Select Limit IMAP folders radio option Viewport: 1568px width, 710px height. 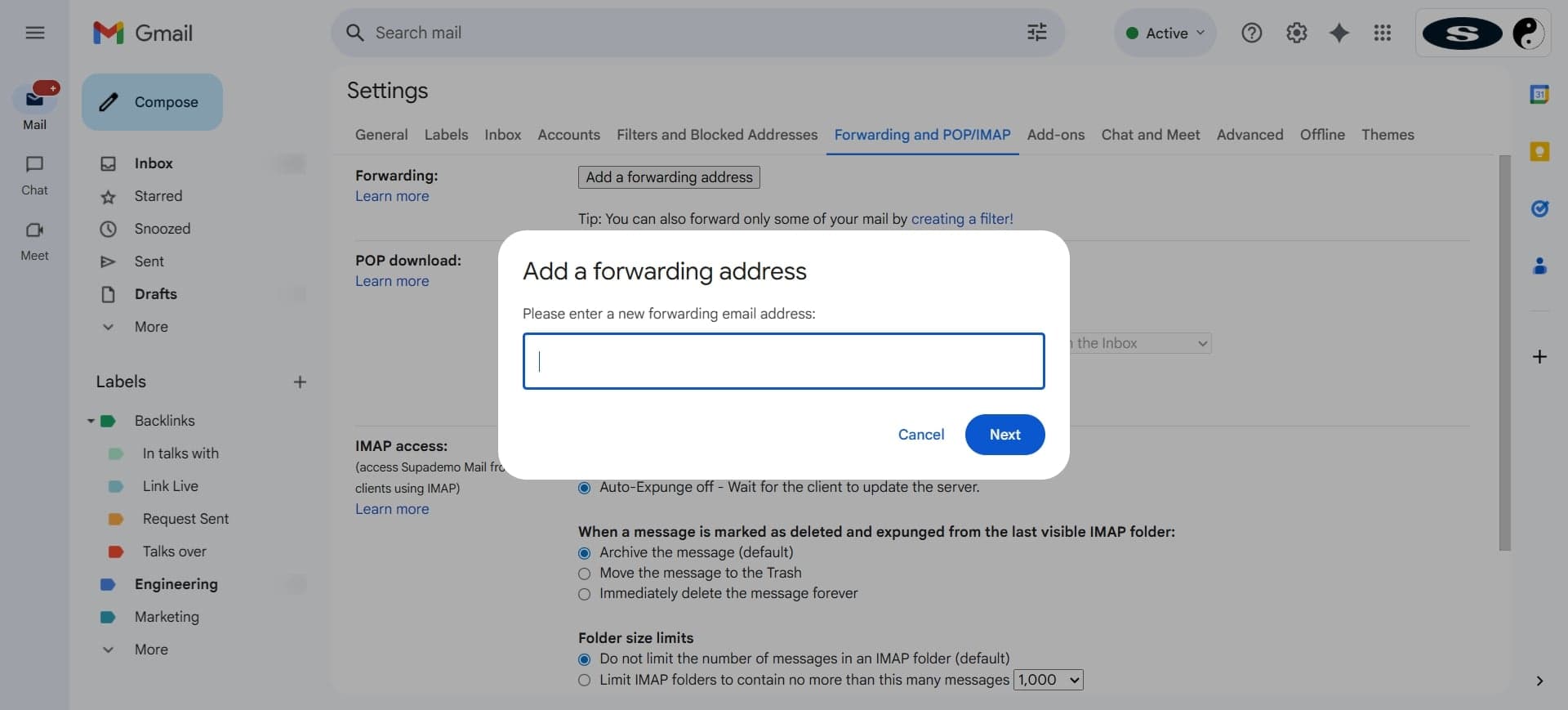click(584, 680)
